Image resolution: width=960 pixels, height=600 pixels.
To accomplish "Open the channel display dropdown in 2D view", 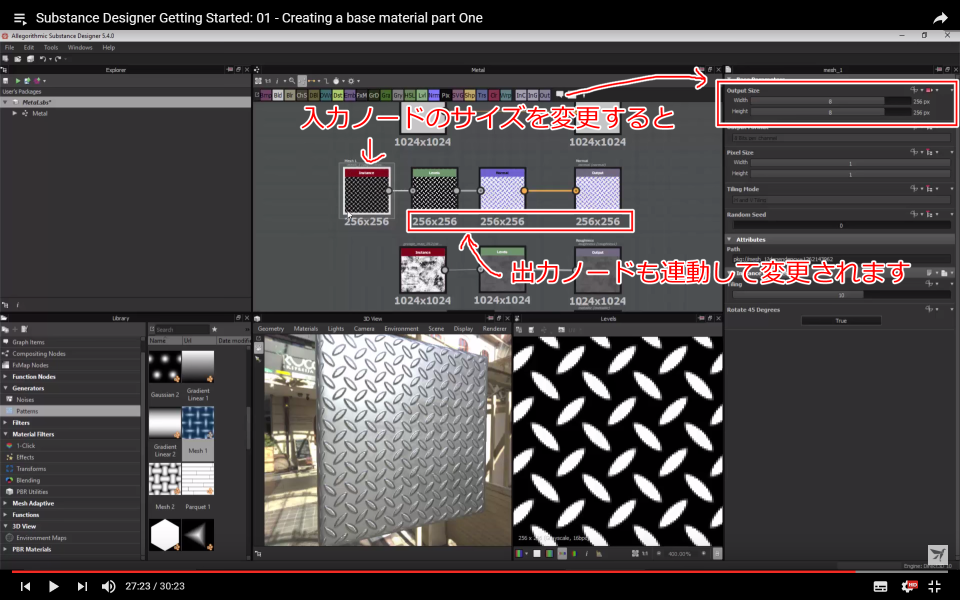I will coord(522,553).
